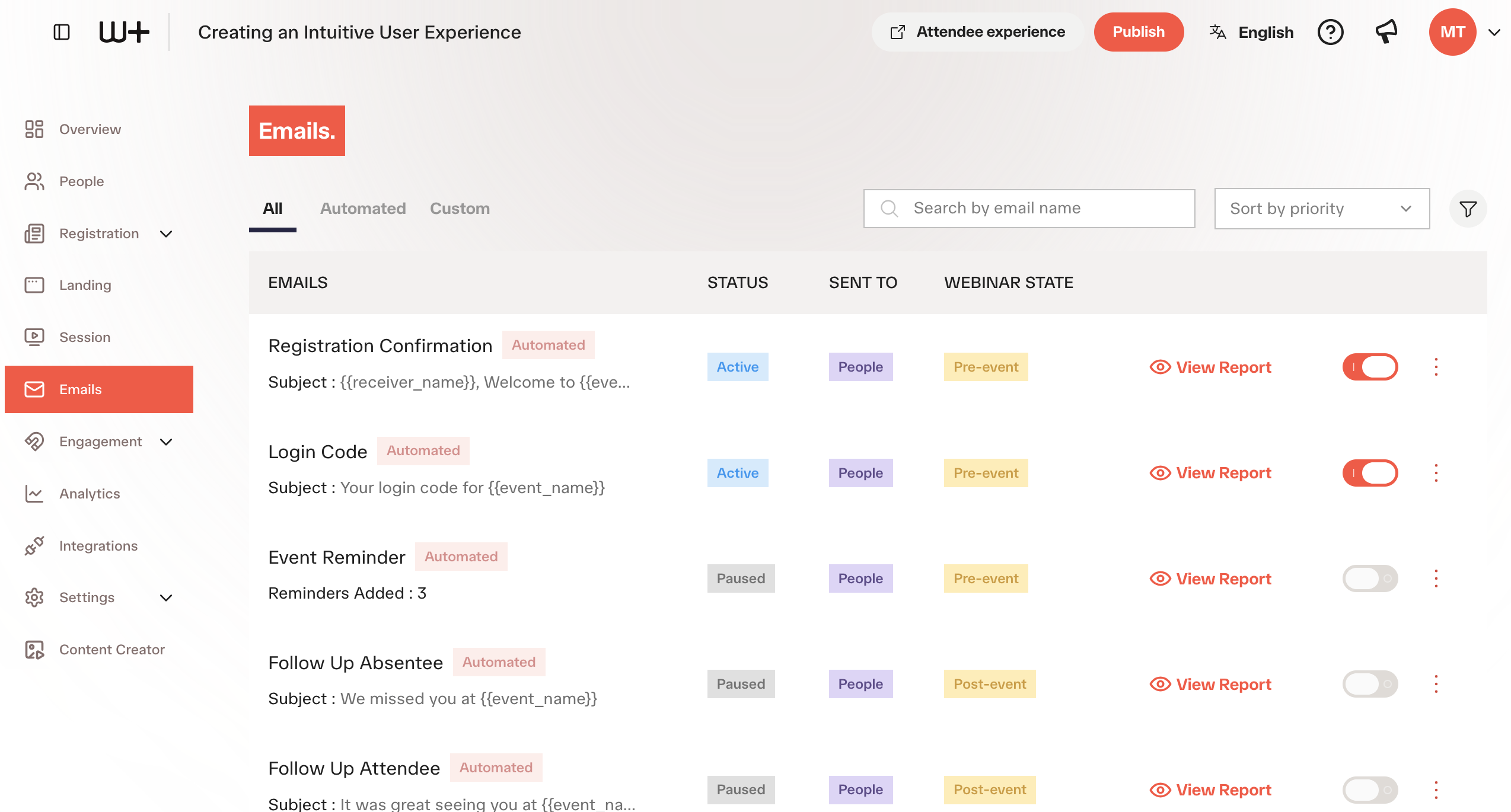View Report for Follow Up Attendee

tap(1210, 790)
